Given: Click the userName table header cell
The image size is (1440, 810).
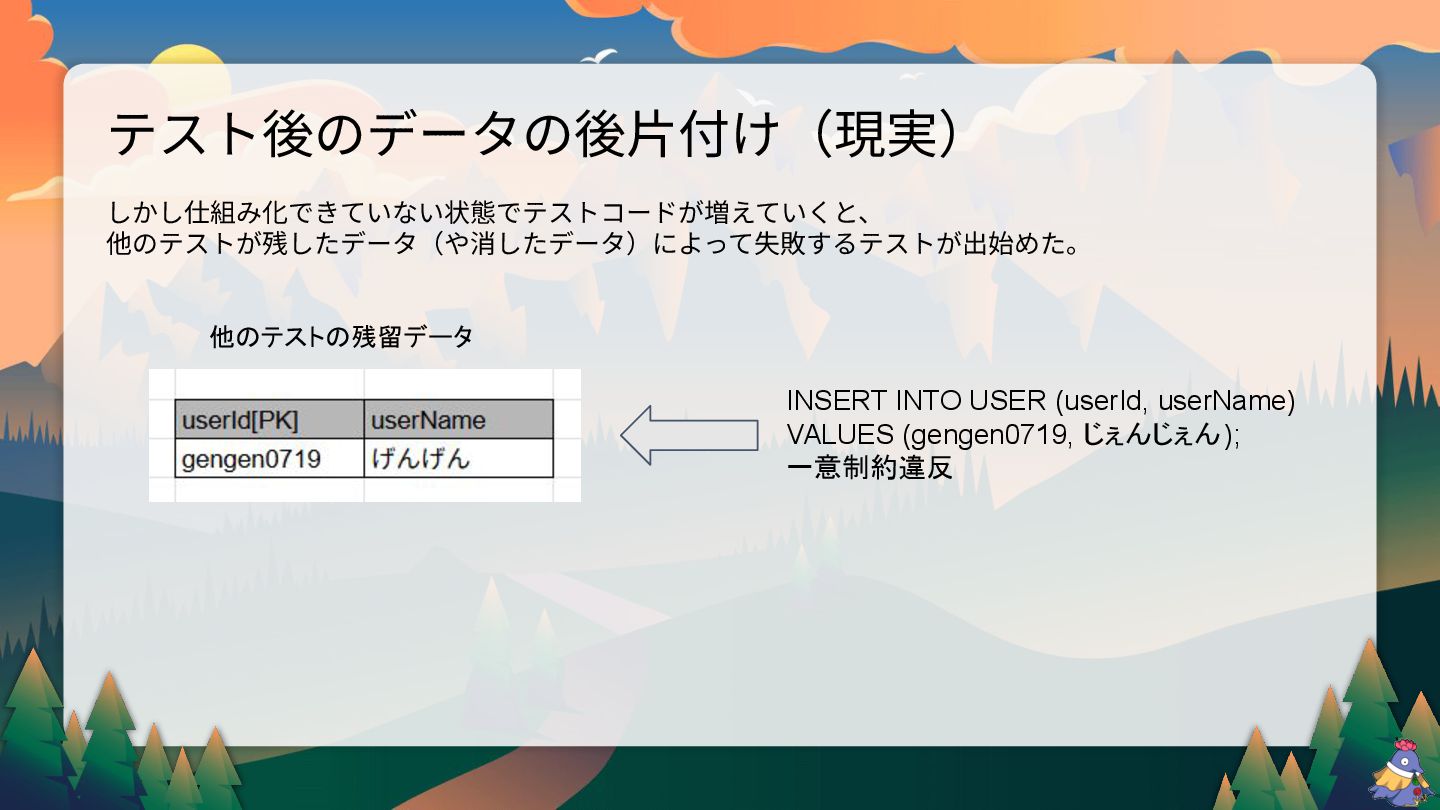Looking at the screenshot, I should (x=458, y=419).
